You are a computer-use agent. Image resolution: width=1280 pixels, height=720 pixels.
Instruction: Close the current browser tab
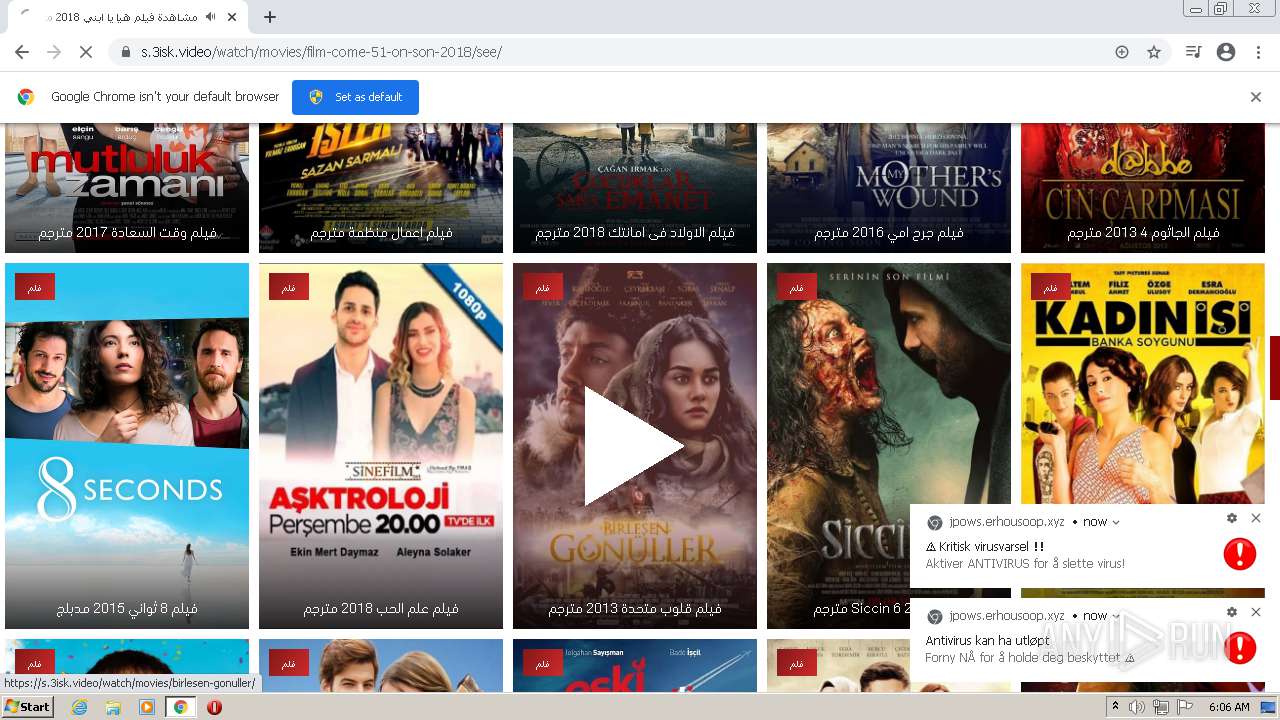click(x=232, y=17)
